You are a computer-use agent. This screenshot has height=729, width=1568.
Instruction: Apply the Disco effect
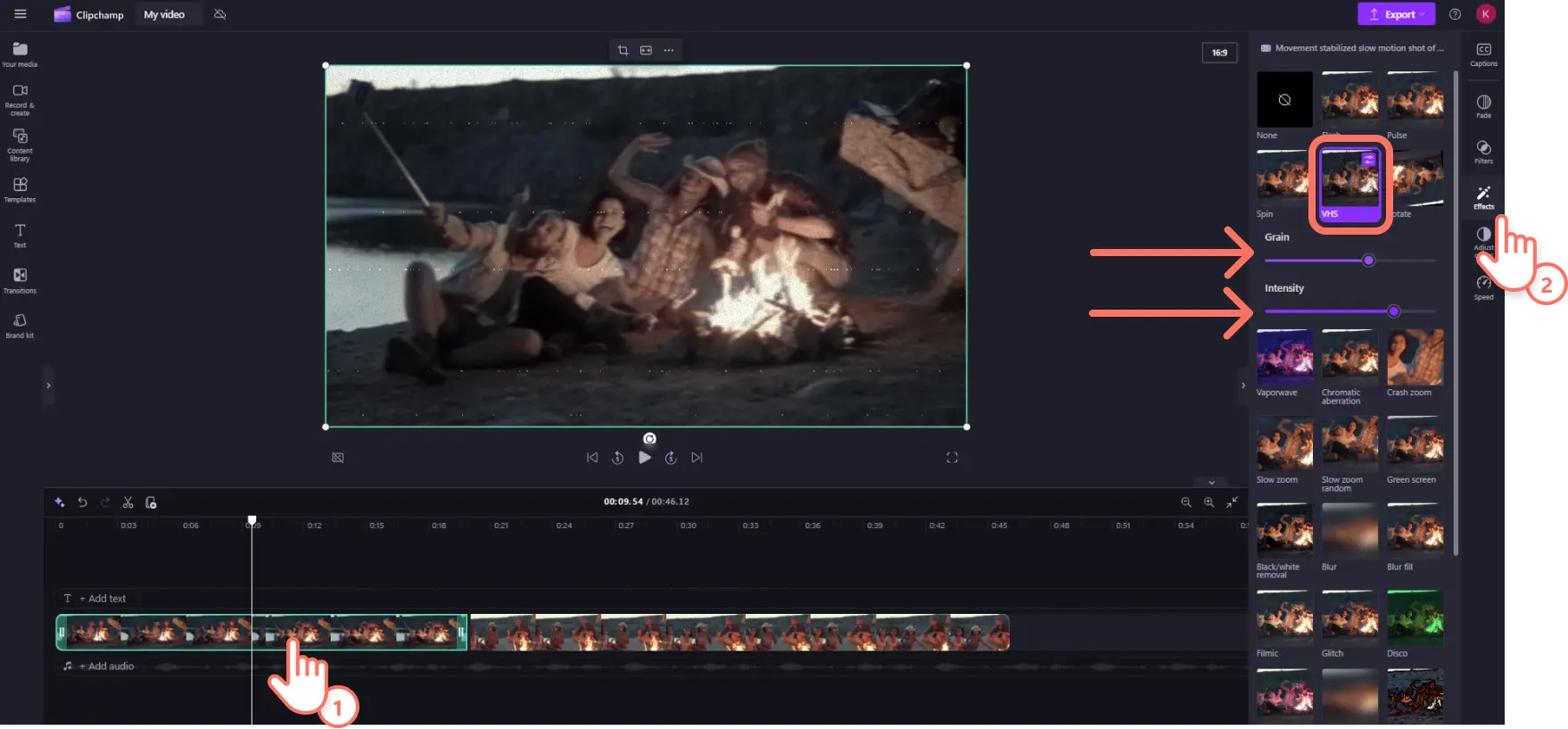[1415, 618]
